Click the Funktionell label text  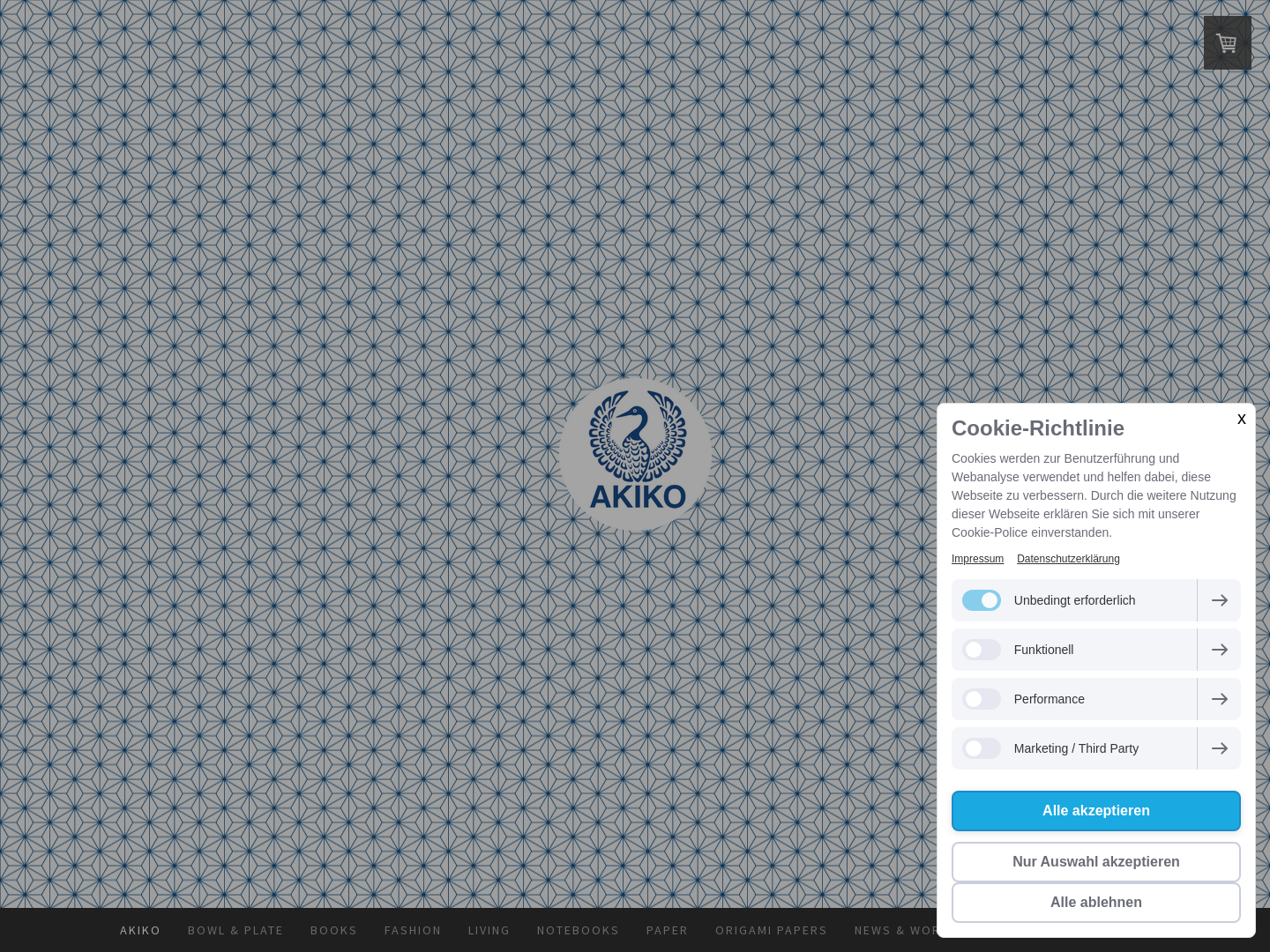point(1044,650)
